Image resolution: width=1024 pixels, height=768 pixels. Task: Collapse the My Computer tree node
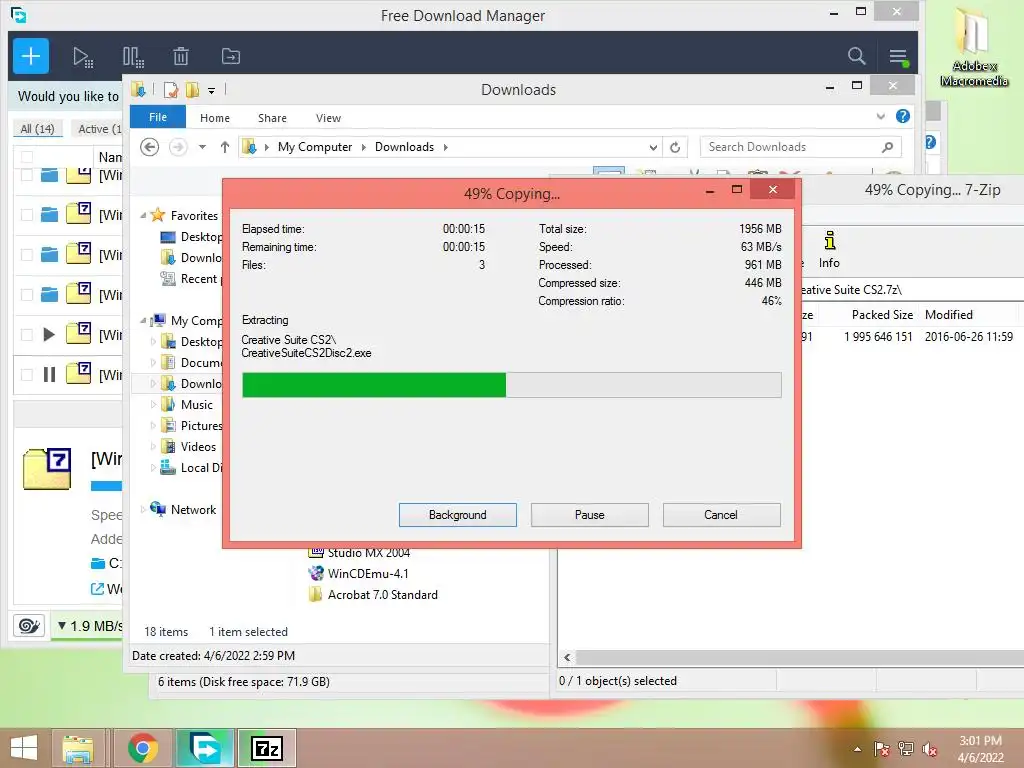pos(143,320)
